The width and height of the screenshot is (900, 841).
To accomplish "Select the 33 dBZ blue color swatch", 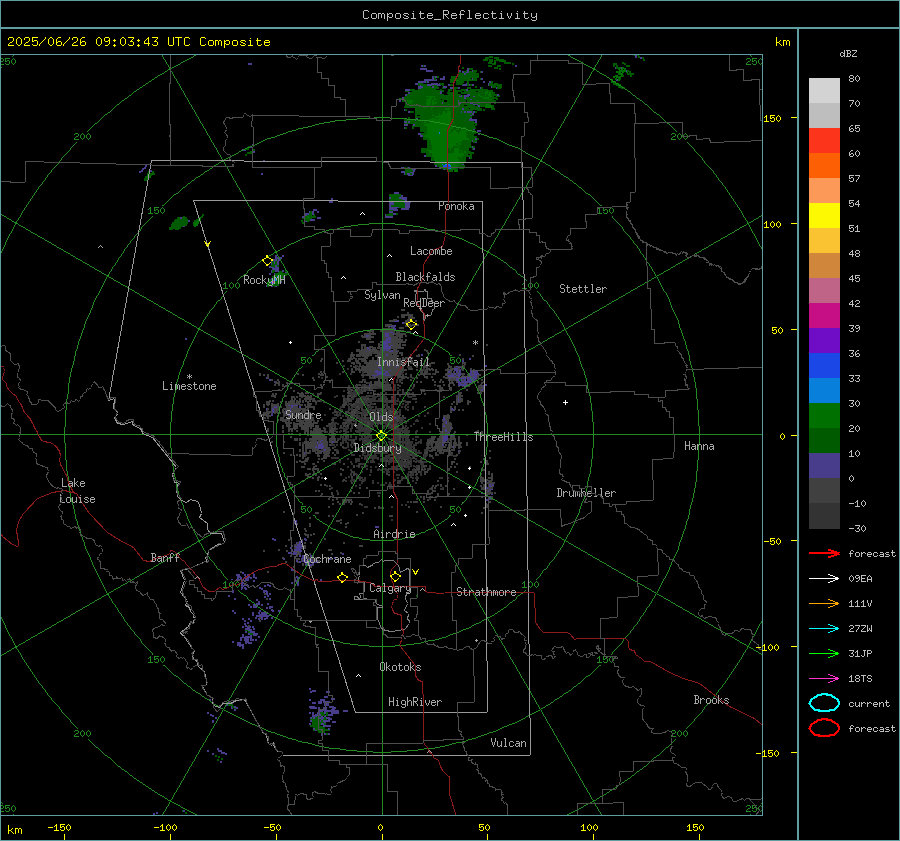I will (824, 365).
